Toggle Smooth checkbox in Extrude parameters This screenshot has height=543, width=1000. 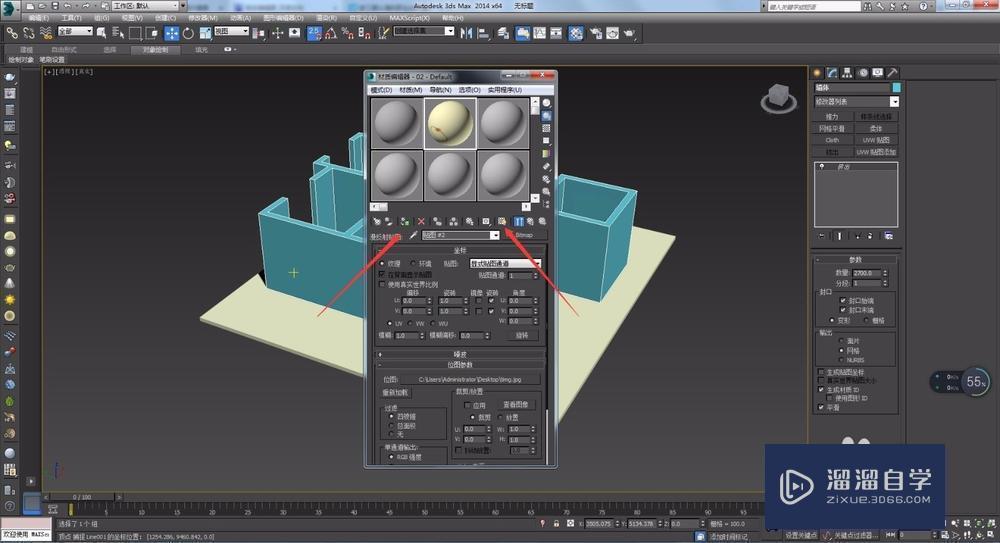821,407
